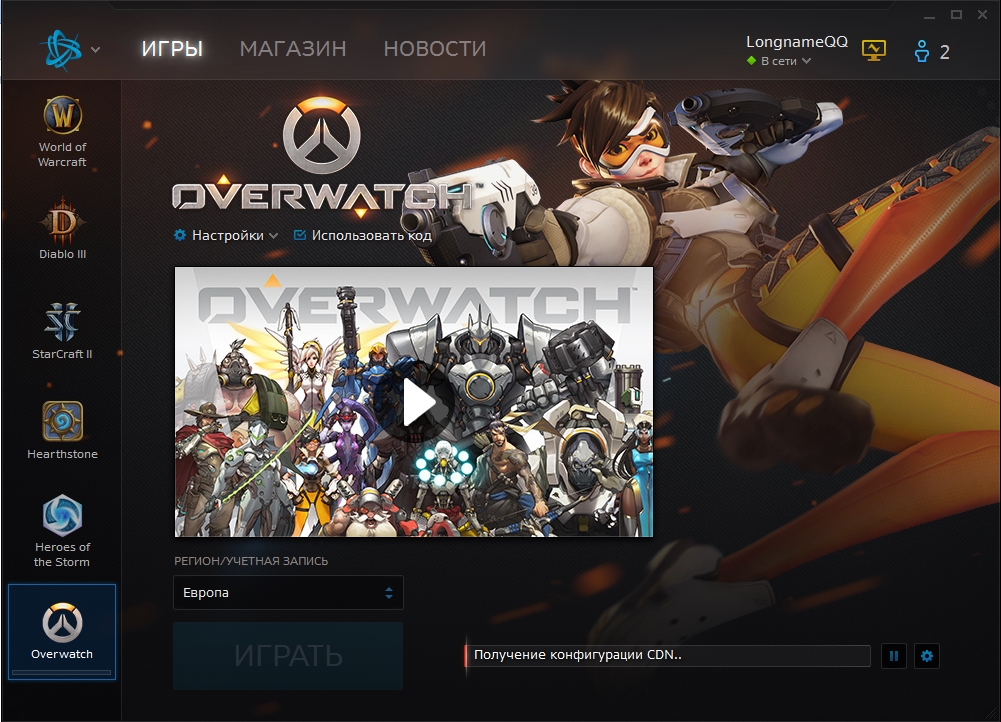Click the 'РЕГИОН/УЧЕТНАЯ ЗАПИСЬ' label

click(251, 561)
